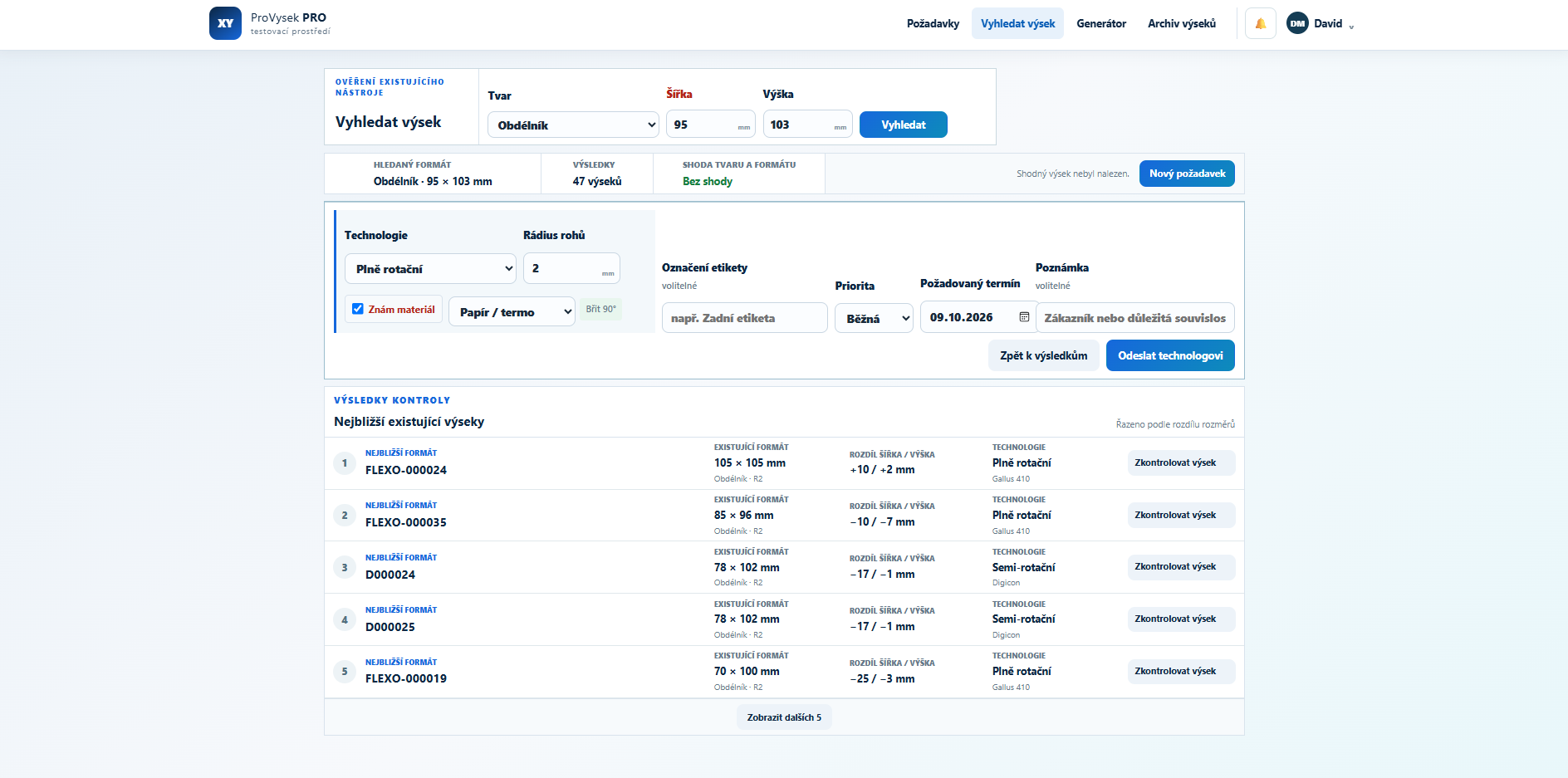Click the Břit 90° tag
Screen dimensions: 1568x778
pyautogui.click(x=600, y=309)
